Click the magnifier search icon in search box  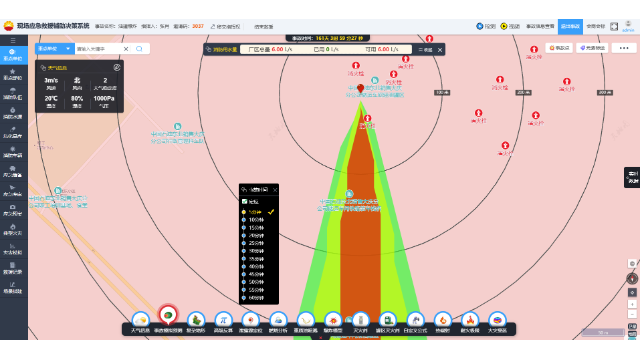tap(139, 49)
